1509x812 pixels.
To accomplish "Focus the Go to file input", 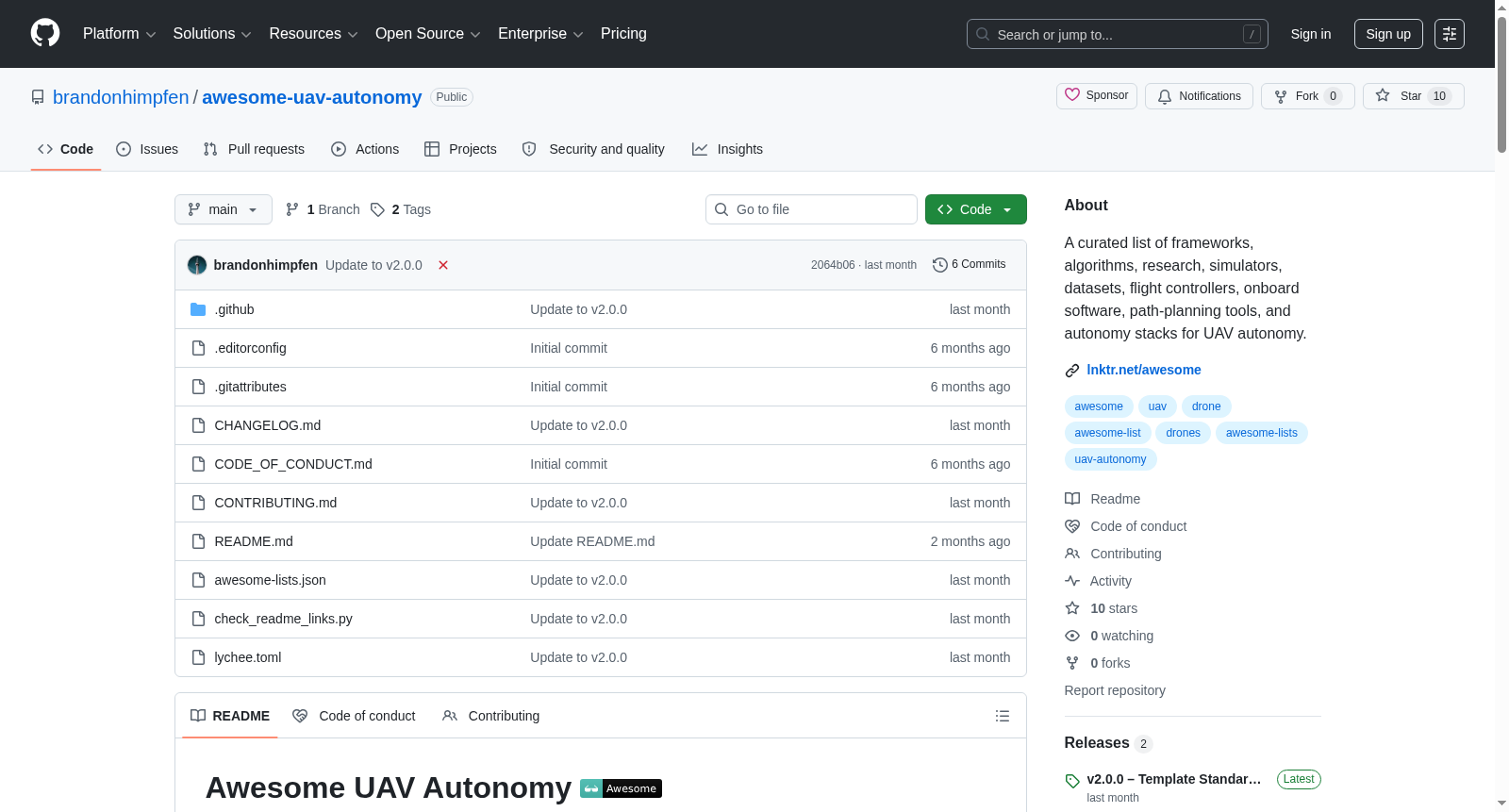I will 811,209.
